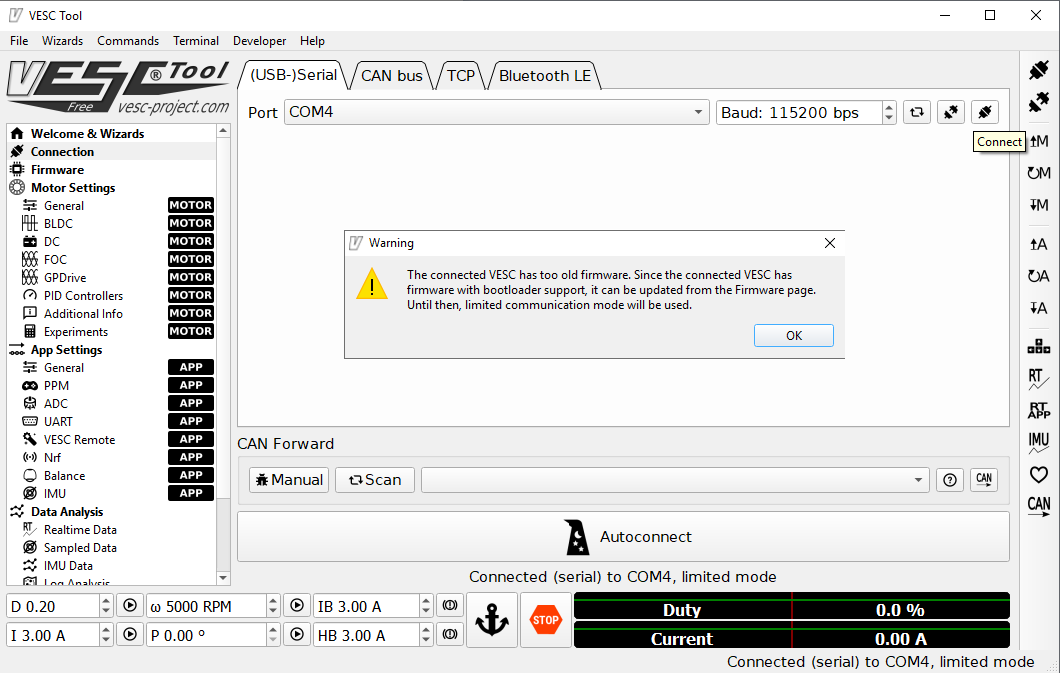
Task: Select Firmware in the left sidebar
Action: 57,170
